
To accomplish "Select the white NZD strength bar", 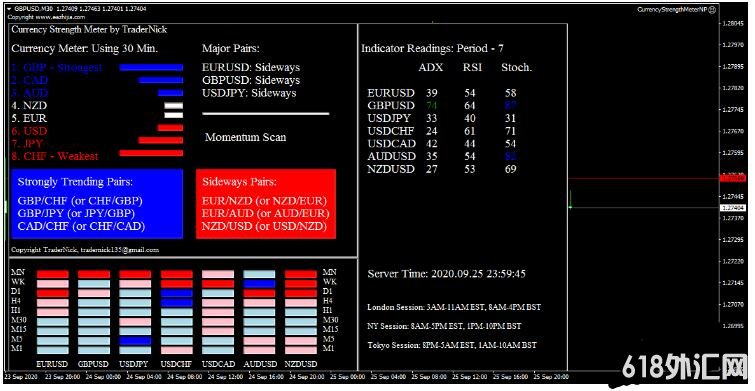I will coord(173,105).
